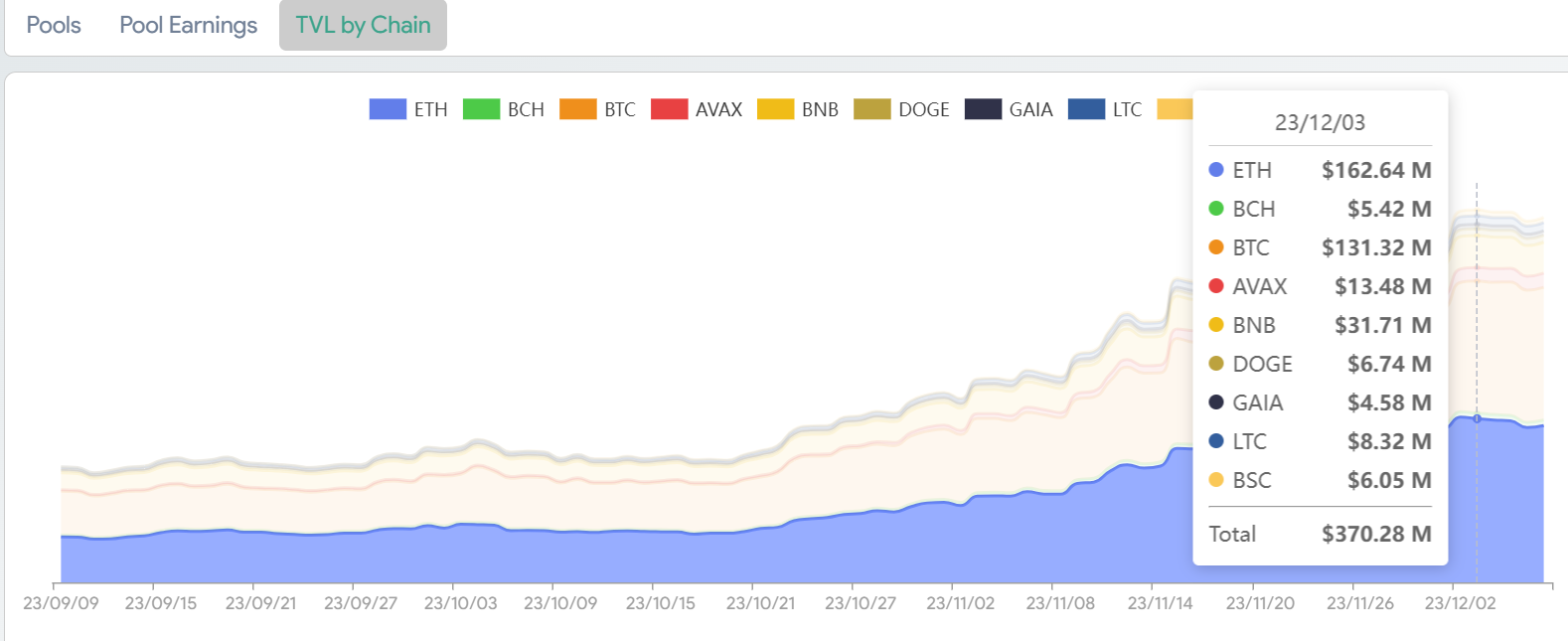The image size is (1568, 641).
Task: Hide the BTC series via legend label
Action: point(620,109)
